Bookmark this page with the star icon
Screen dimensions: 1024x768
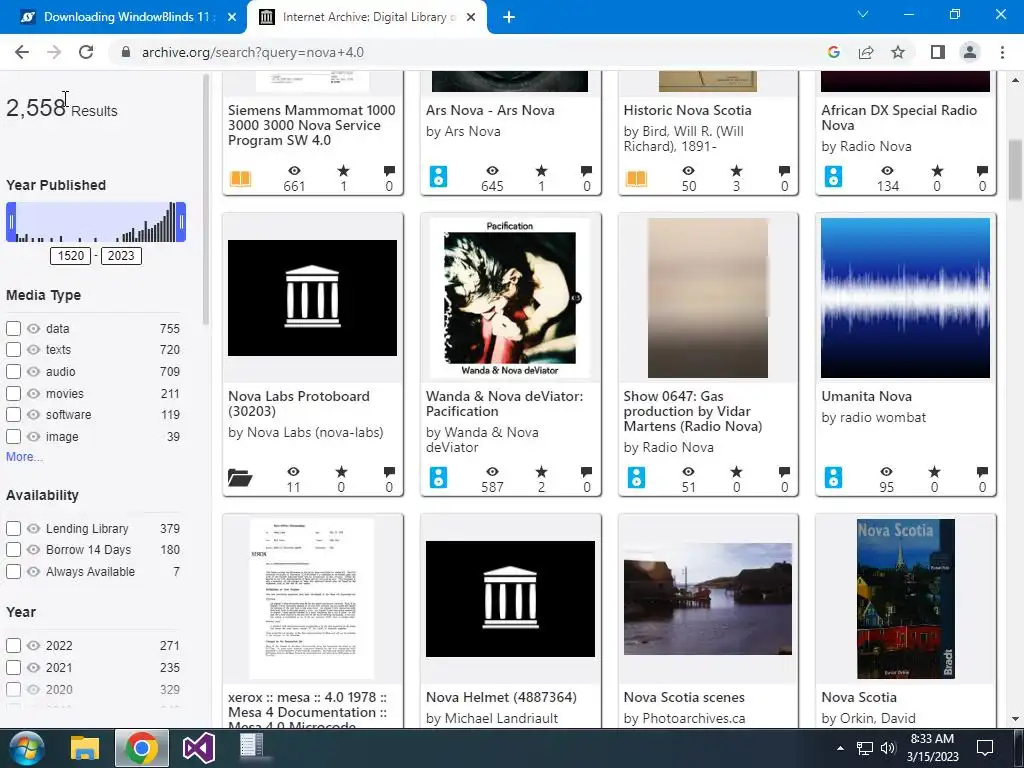[898, 52]
